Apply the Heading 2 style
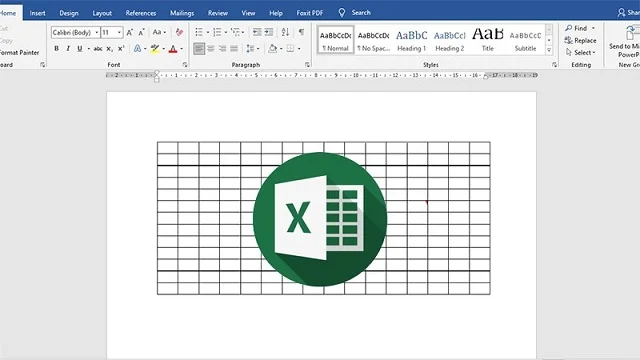The width and height of the screenshot is (640, 360). [x=449, y=40]
